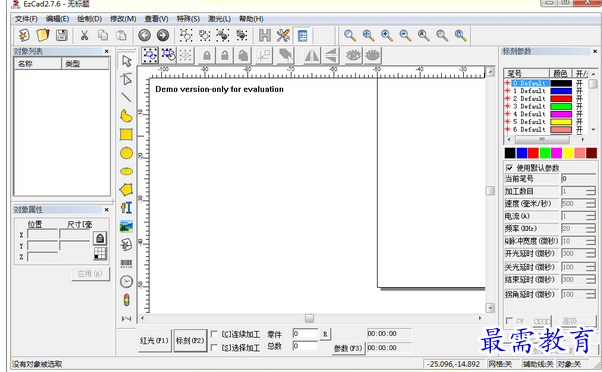Select the Bitmap image tool
Image resolution: width=602 pixels, height=372 pixels.
point(126,226)
